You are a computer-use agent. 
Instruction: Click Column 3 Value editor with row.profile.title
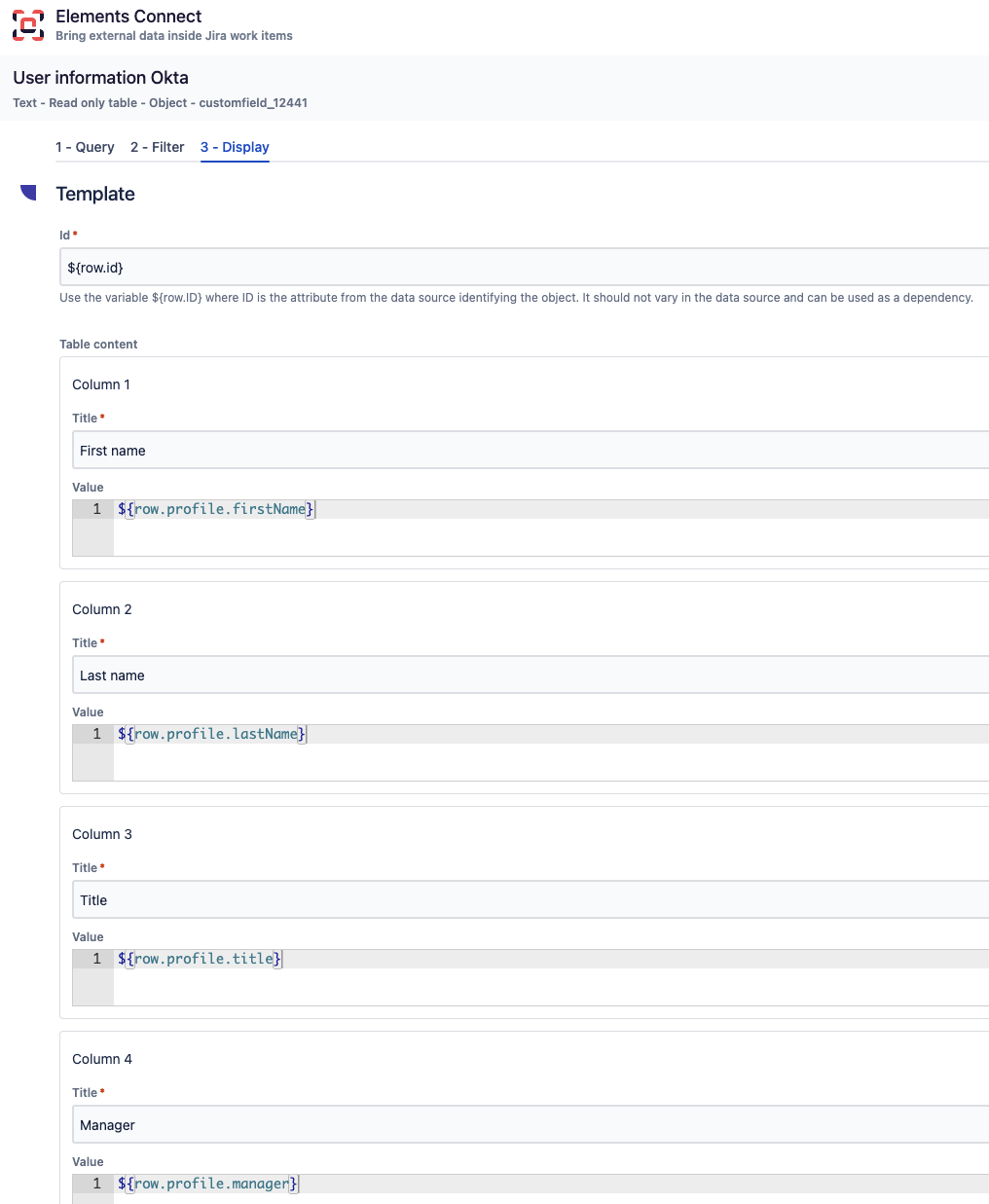(x=531, y=977)
